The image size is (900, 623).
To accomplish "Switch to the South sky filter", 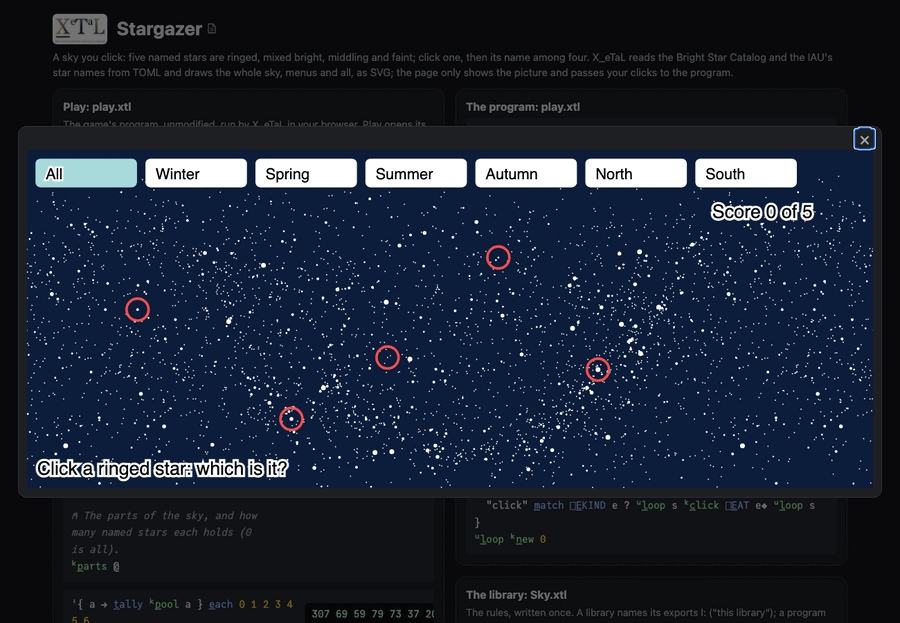I will (x=746, y=173).
